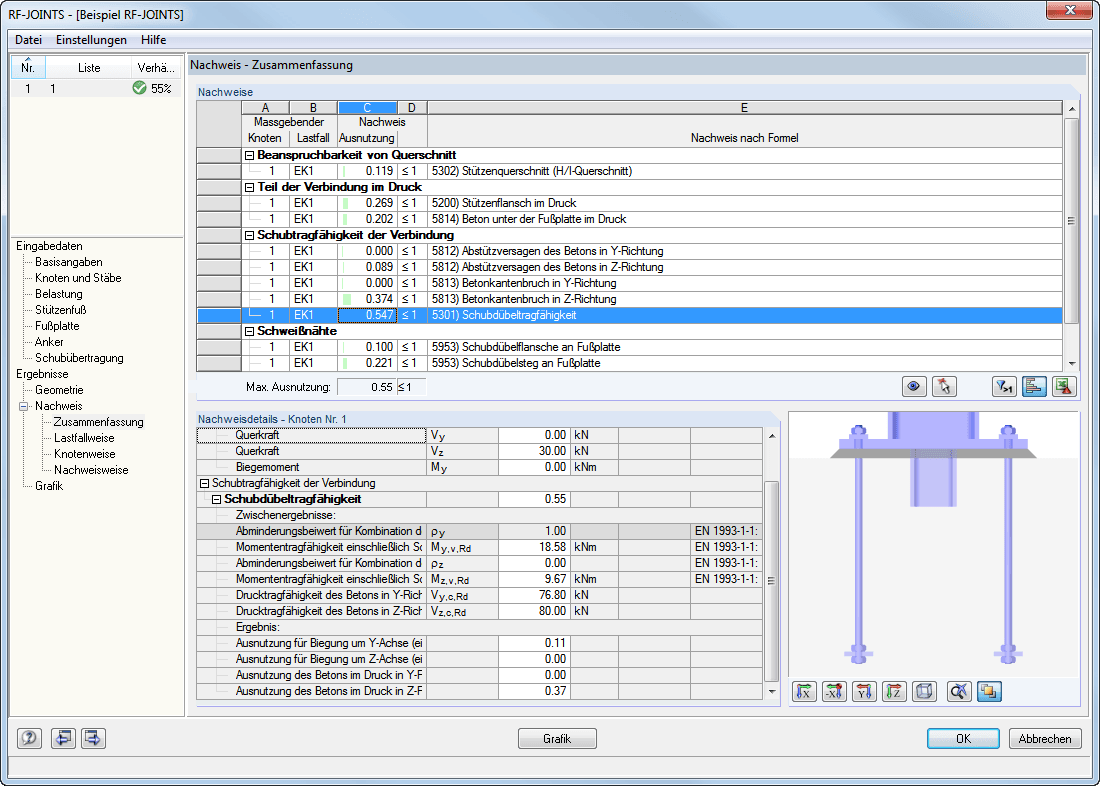Screen dimensions: 1100x786
Task: Click the pick-in-graphic cursor icon
Action: tap(944, 387)
